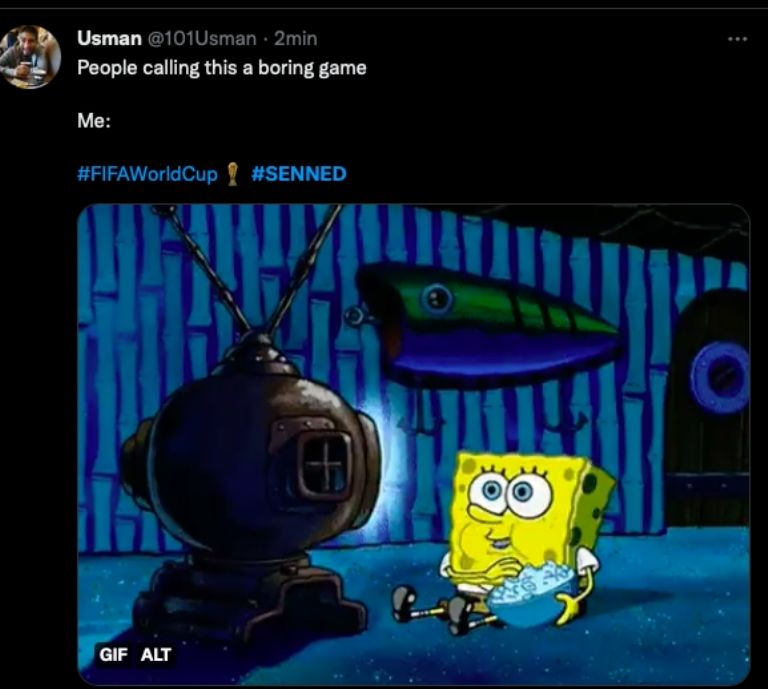Click the square window on the helmet TV
The image size is (768, 689).
[323, 464]
